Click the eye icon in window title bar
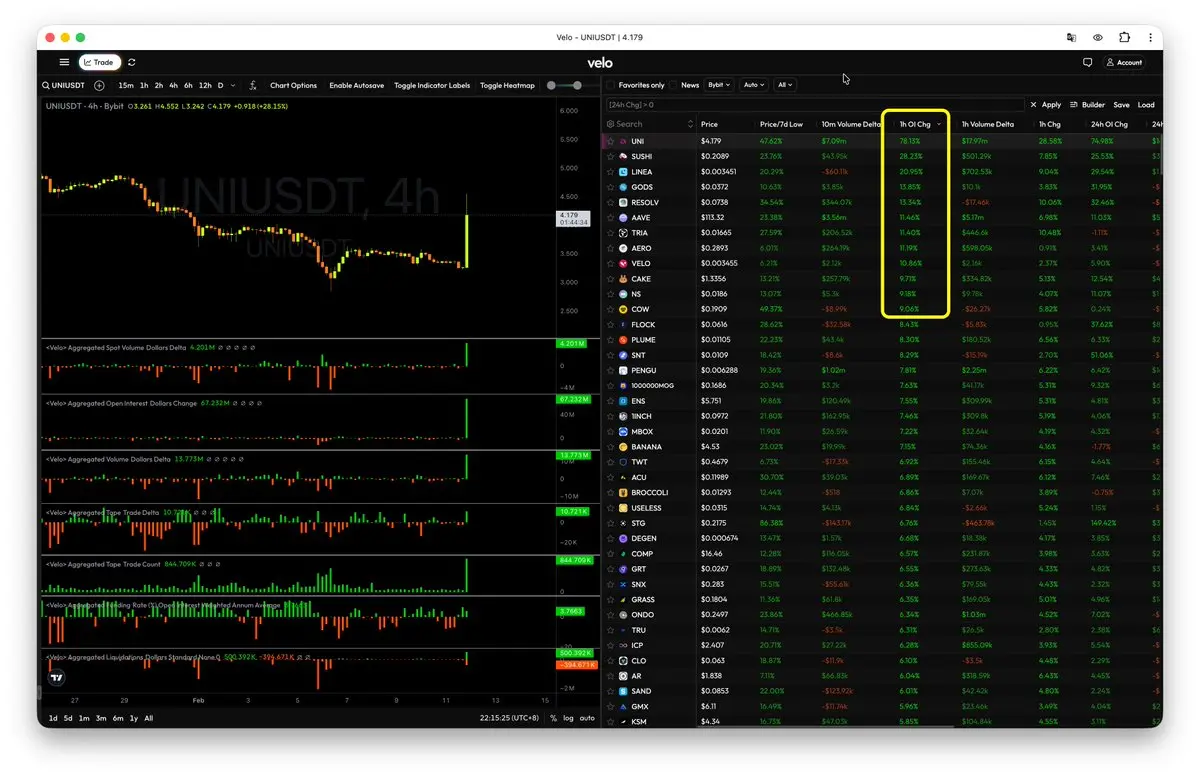Image resolution: width=1200 pixels, height=777 pixels. coord(1098,37)
